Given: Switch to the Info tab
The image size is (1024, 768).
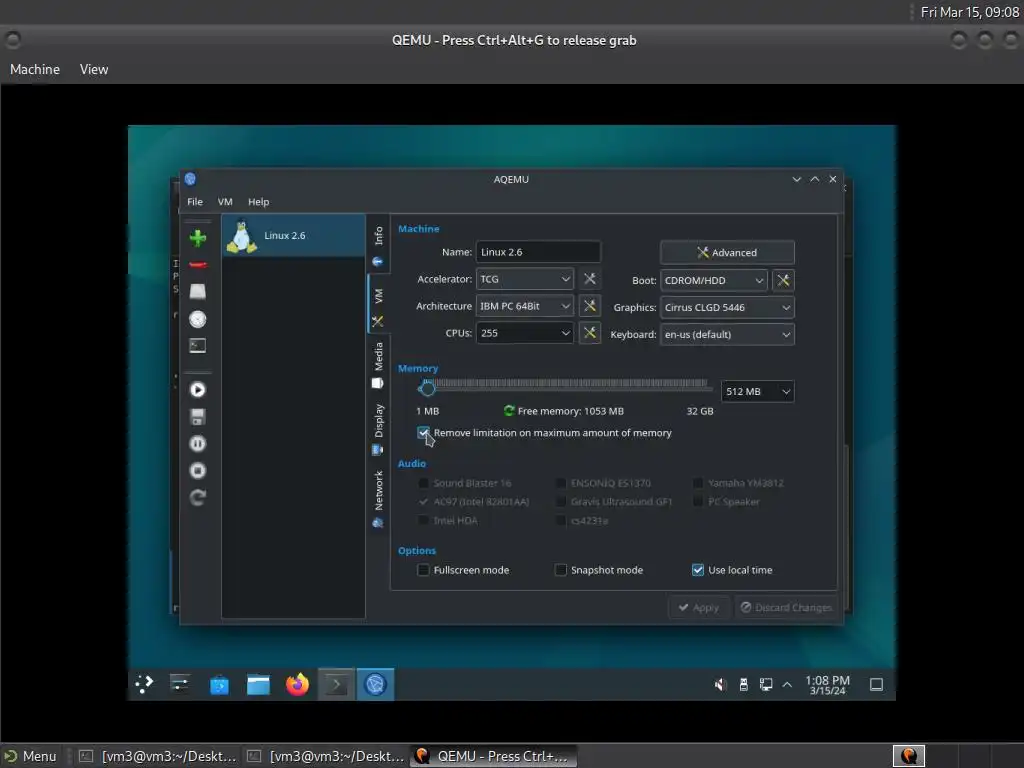Looking at the screenshot, I should [378, 244].
